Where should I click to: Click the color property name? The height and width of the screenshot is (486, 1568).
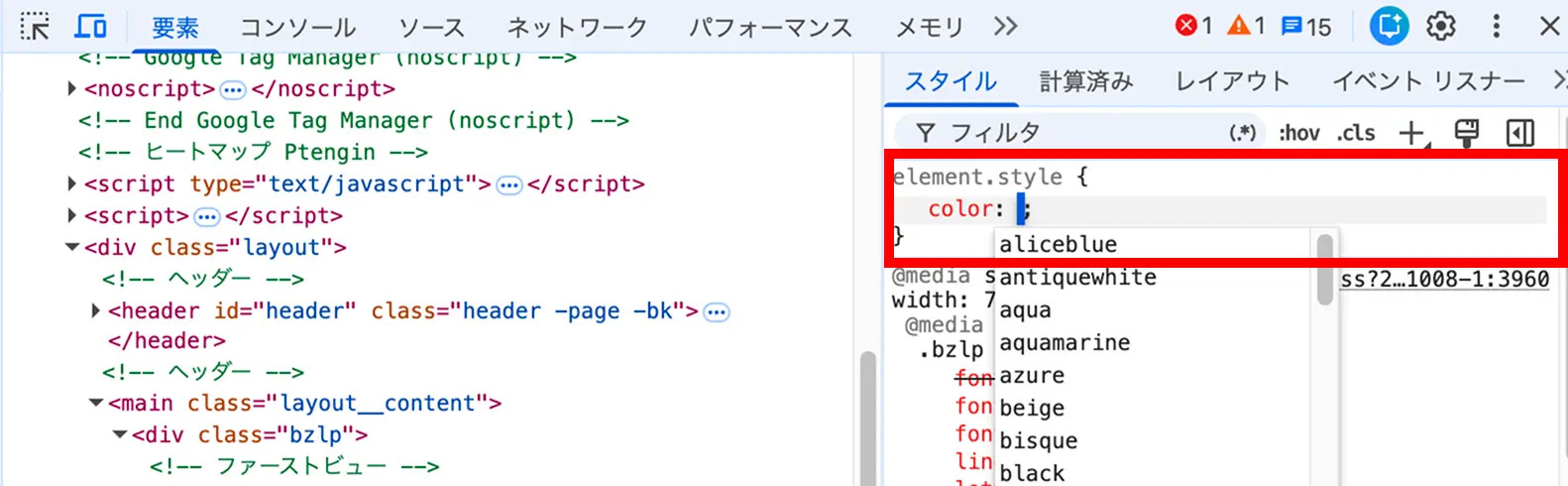[x=960, y=209]
